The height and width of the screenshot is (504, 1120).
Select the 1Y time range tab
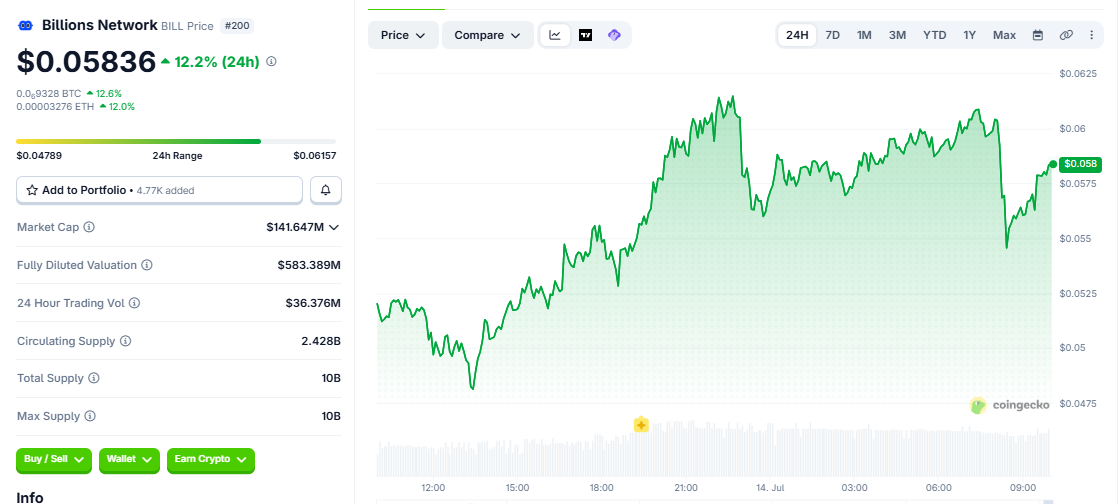[x=969, y=35]
